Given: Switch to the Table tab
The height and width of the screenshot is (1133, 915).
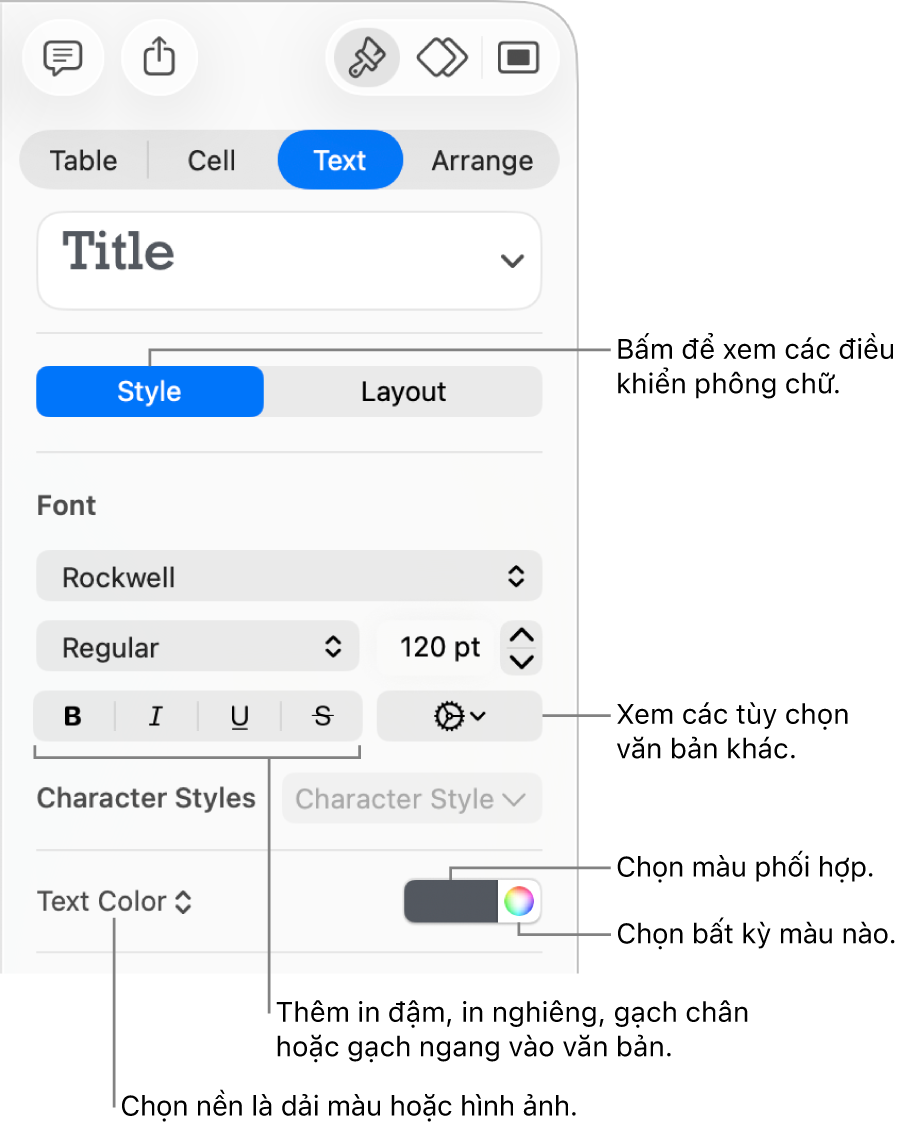Looking at the screenshot, I should (84, 161).
